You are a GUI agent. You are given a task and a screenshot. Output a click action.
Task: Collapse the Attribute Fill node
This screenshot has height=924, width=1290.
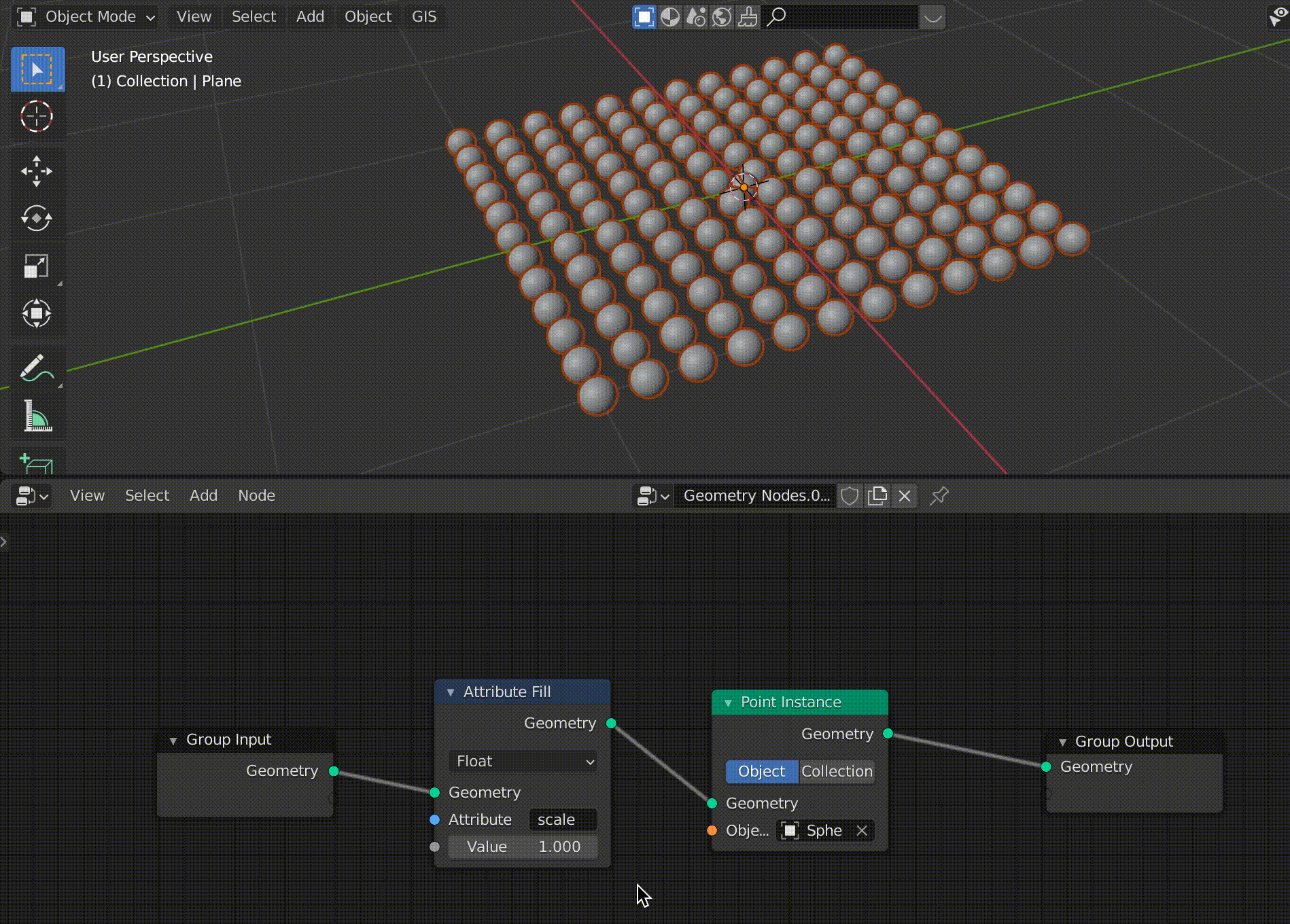click(x=450, y=692)
